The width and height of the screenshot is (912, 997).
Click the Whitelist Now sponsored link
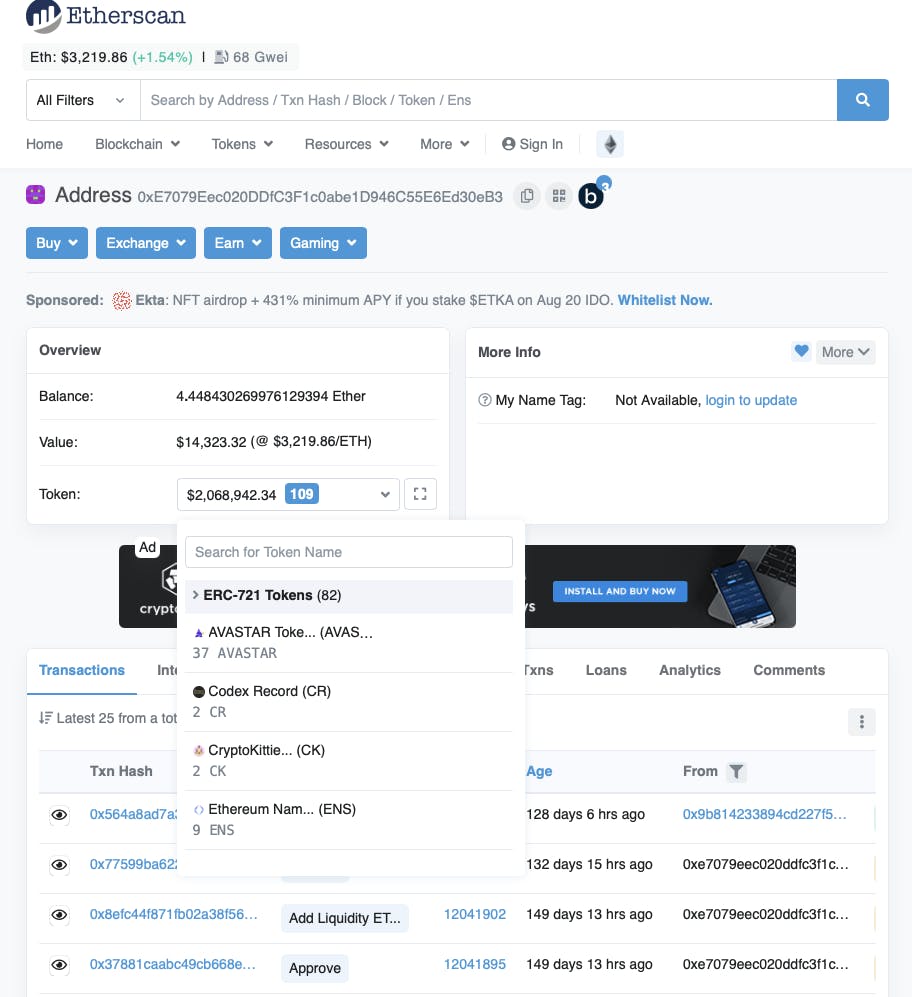(x=665, y=300)
